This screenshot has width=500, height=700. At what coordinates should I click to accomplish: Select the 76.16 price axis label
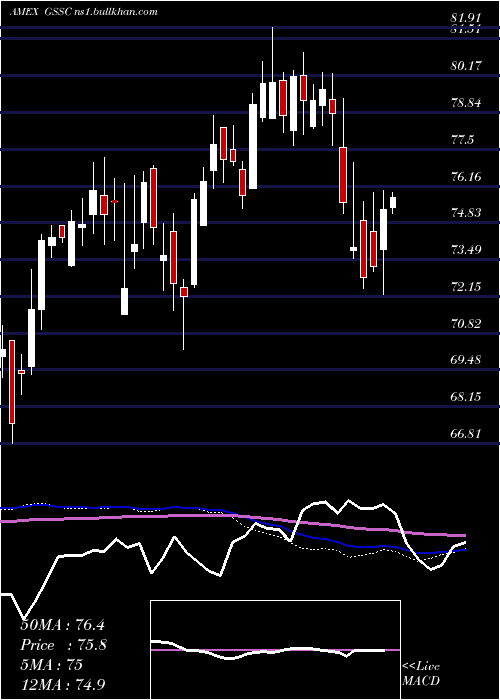tap(467, 177)
